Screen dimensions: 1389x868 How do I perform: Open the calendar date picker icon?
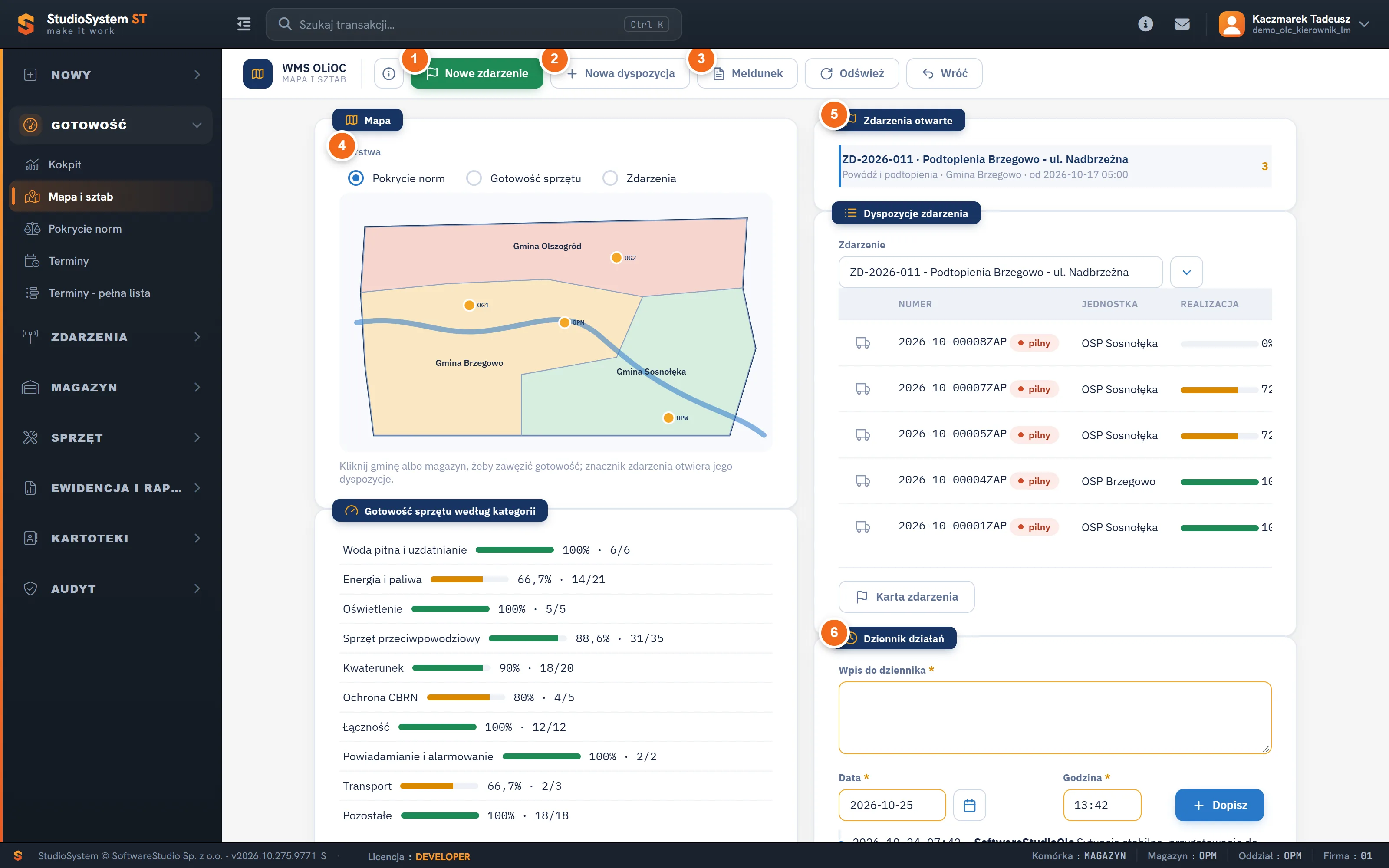[x=969, y=805]
